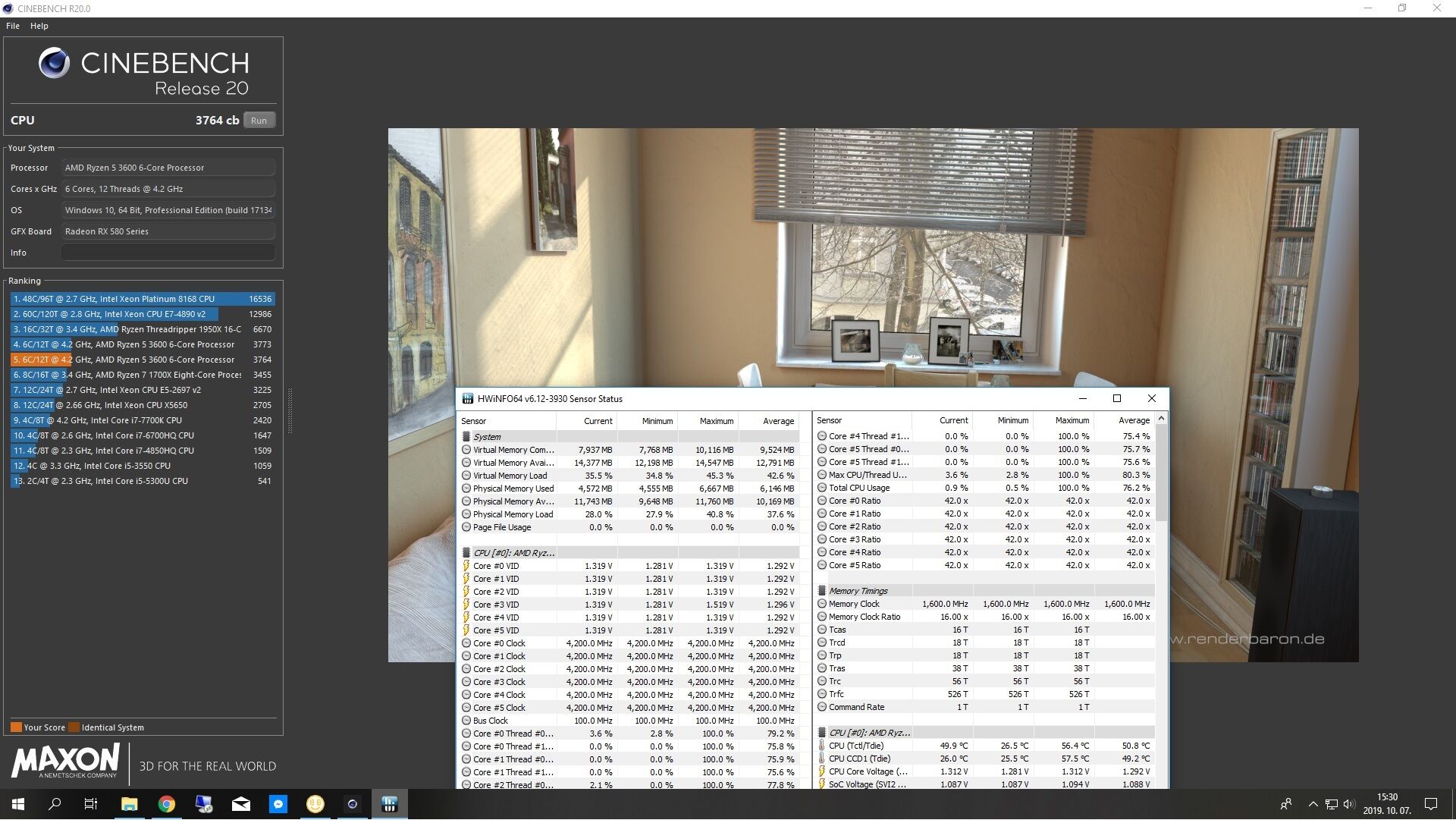Select ranking entry Threadripper 1950X
The height and width of the screenshot is (820, 1456).
(x=143, y=329)
